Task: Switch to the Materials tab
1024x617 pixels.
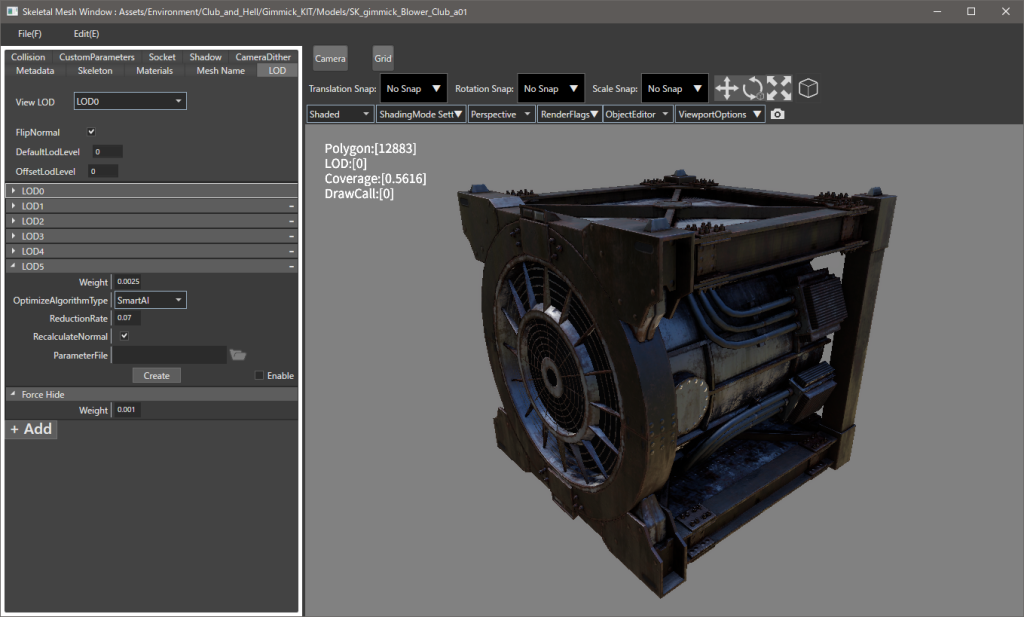Action: [x=154, y=71]
